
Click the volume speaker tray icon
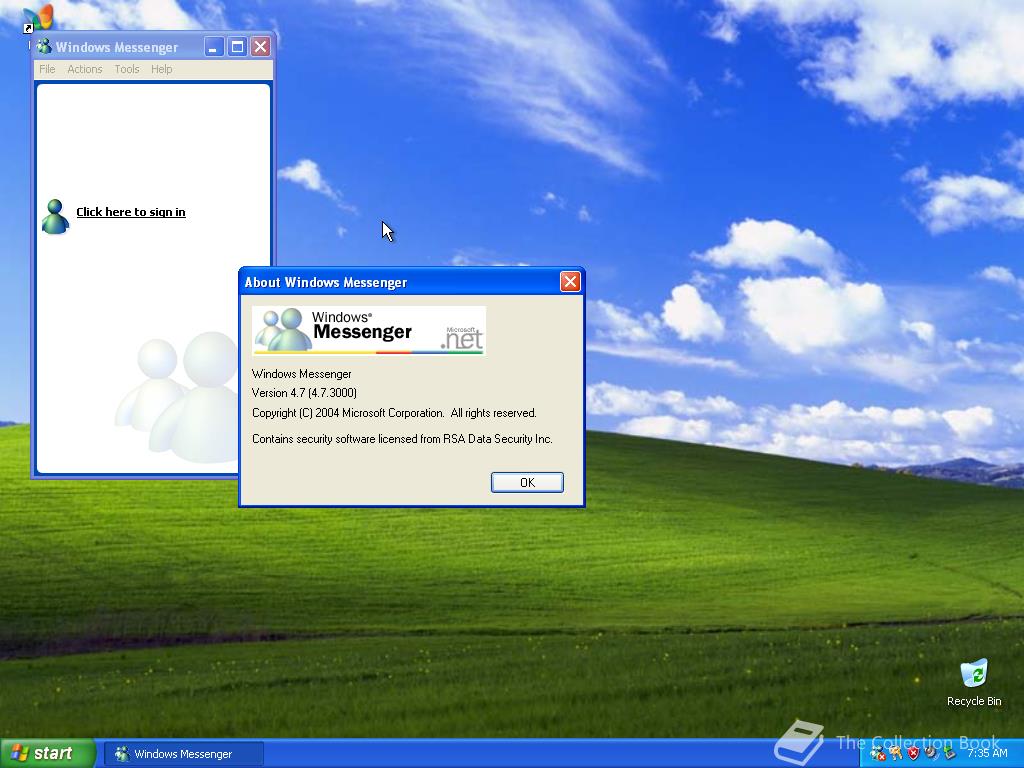[x=931, y=753]
